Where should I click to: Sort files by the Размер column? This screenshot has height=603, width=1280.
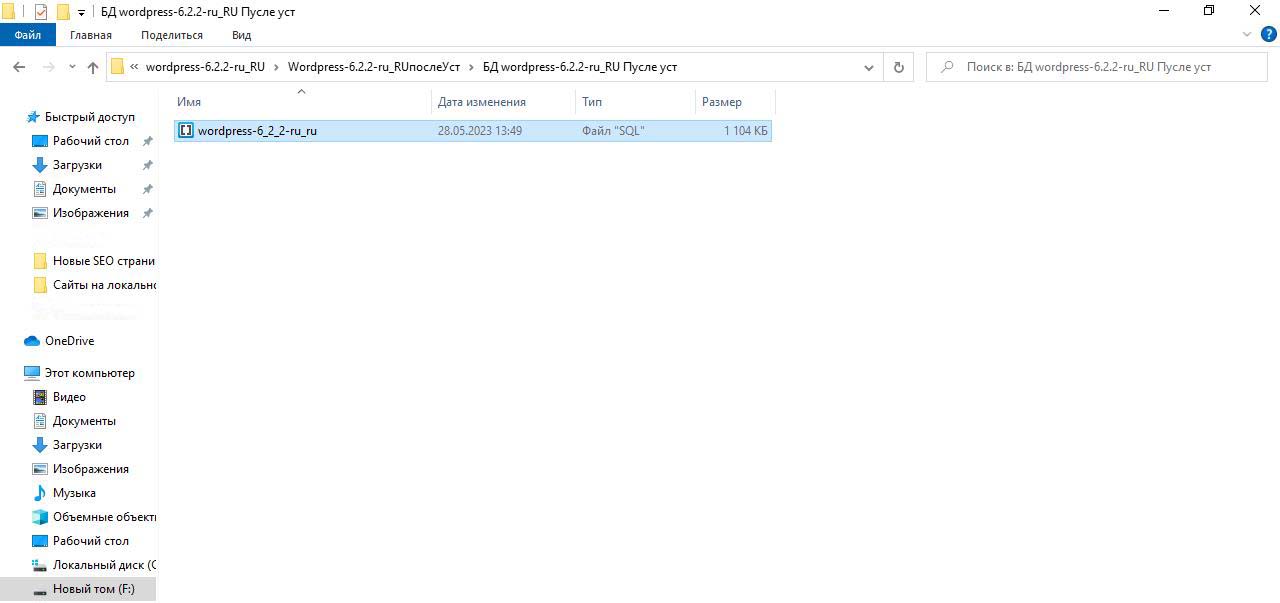click(x=721, y=102)
